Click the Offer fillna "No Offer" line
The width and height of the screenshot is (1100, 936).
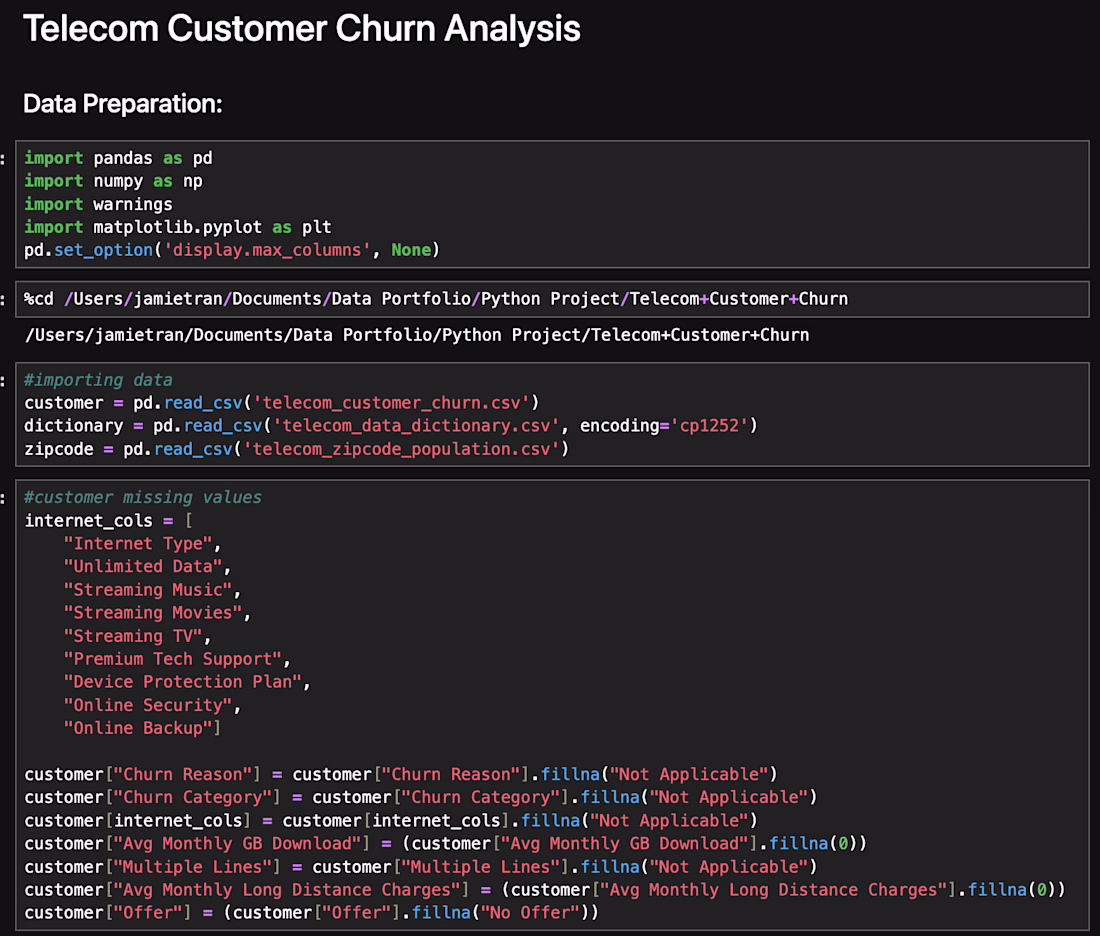coord(311,913)
